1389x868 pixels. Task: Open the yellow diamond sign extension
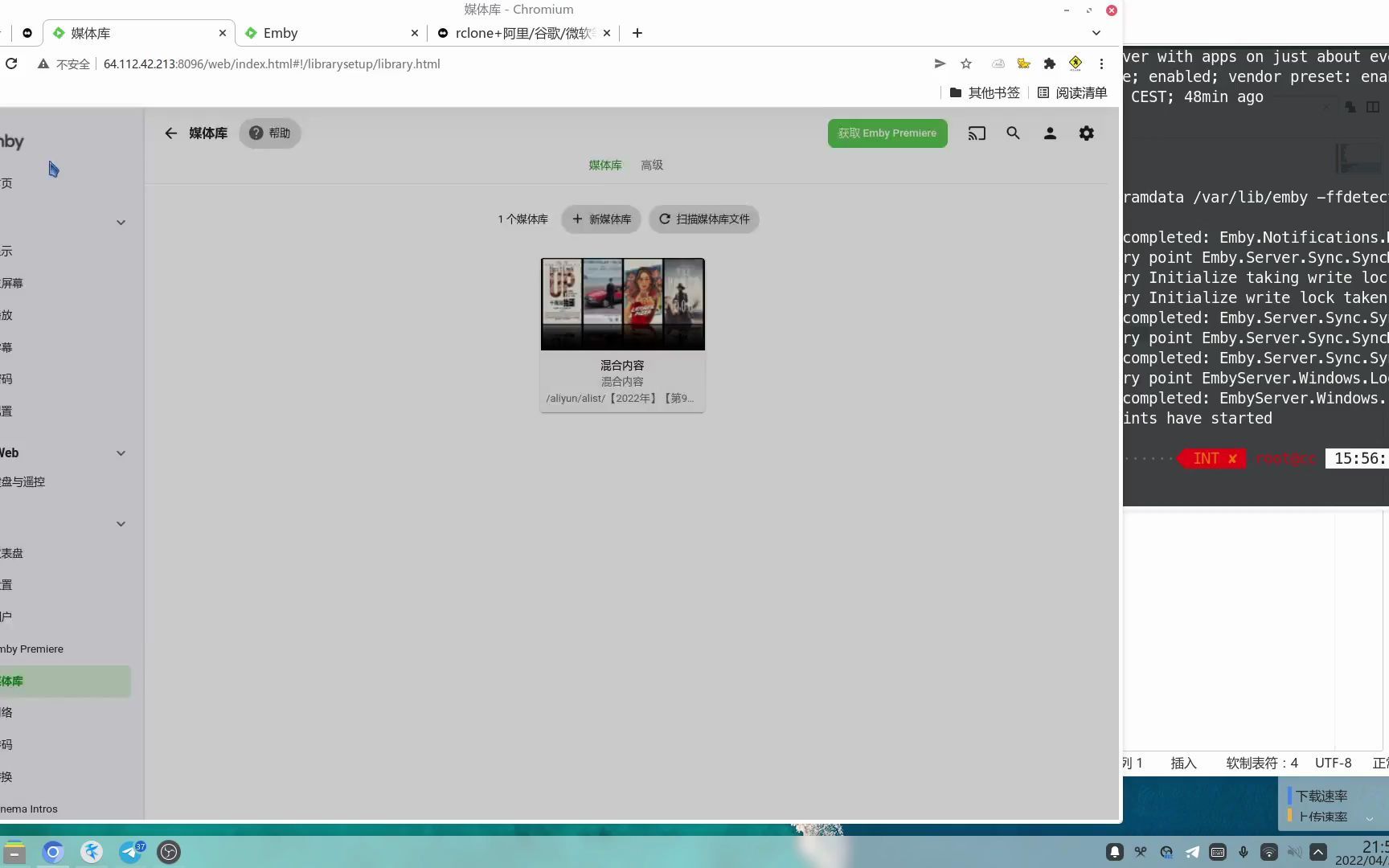pyautogui.click(x=1076, y=63)
